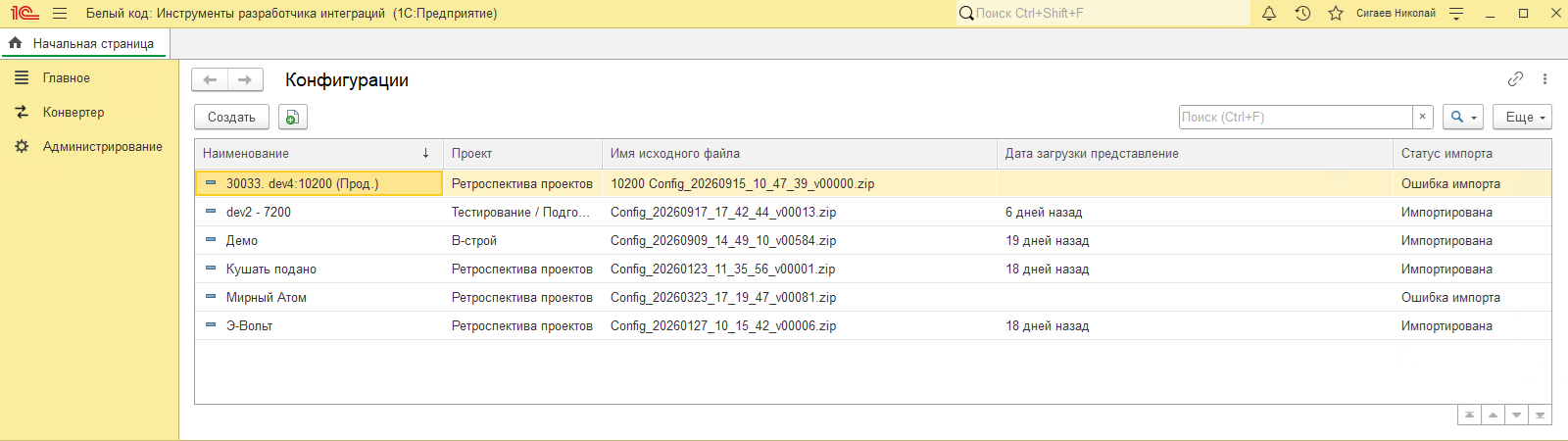This screenshot has width=1568, height=441.
Task: Click the copy-create green plus icon
Action: tap(292, 117)
